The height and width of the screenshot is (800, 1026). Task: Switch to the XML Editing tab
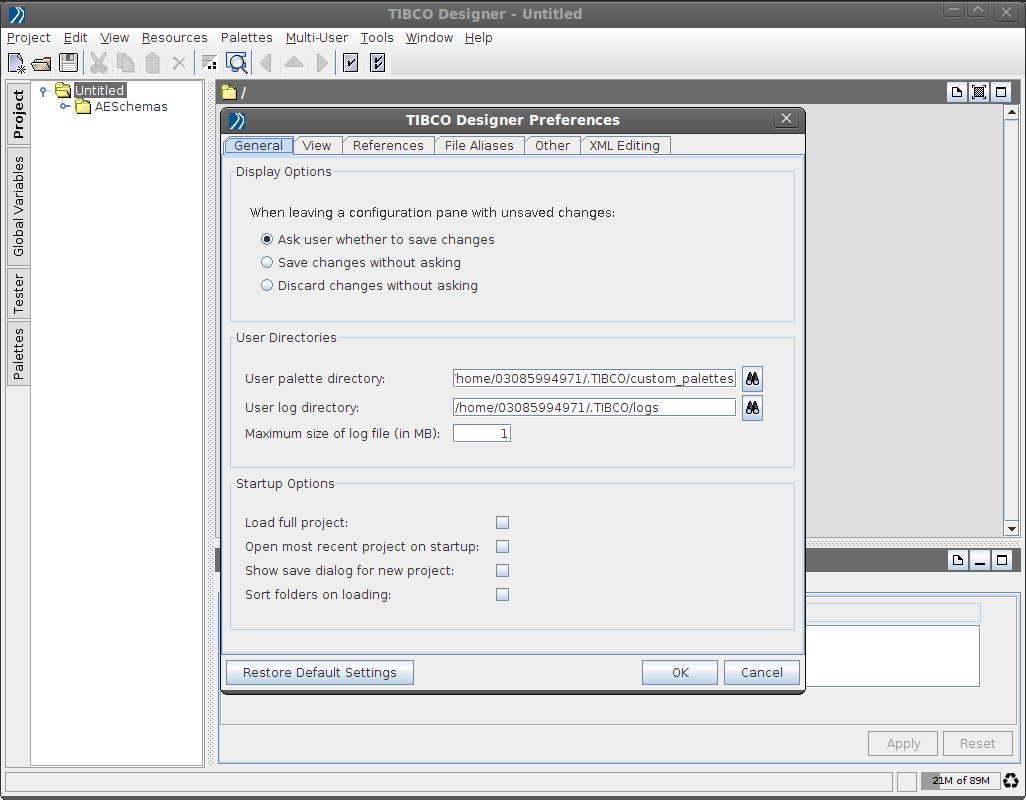[624, 146]
